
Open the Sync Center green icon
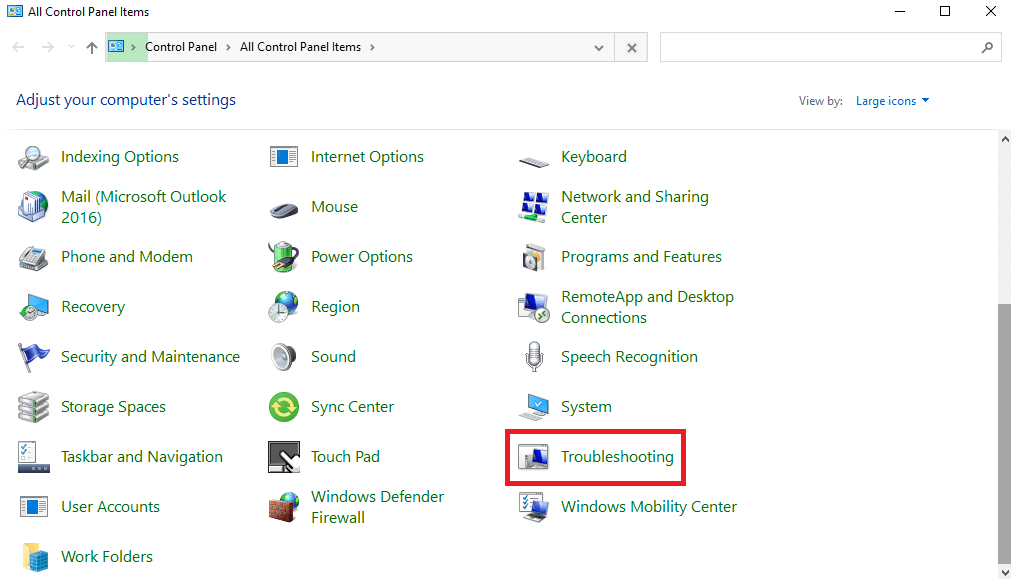[x=284, y=407]
